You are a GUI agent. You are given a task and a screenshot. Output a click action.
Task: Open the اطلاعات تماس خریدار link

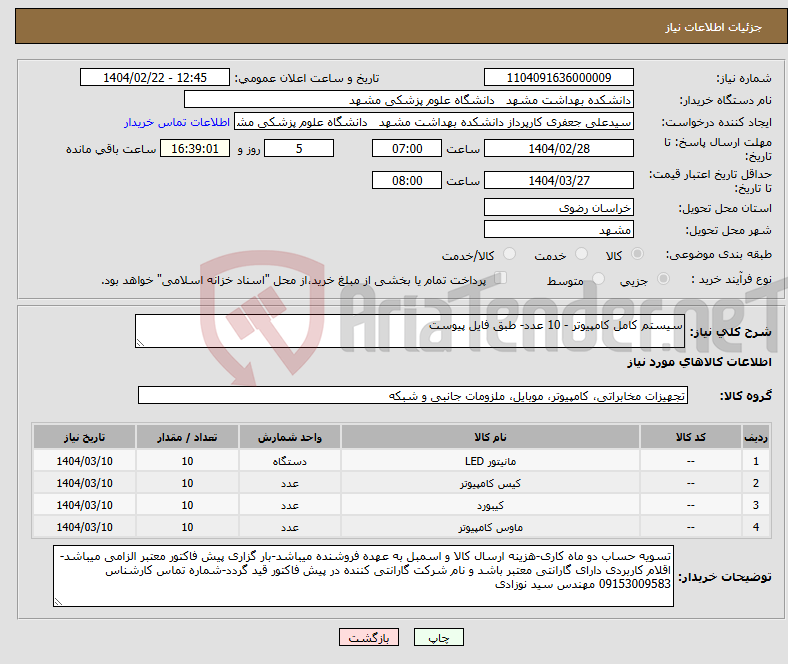coord(177,122)
